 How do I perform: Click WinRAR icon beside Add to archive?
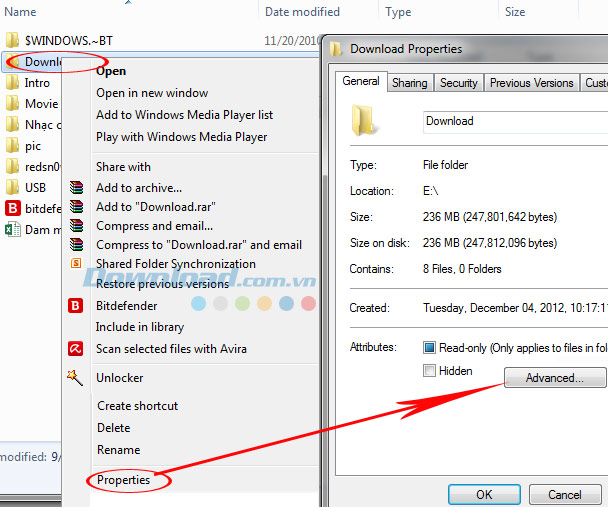coord(76,188)
